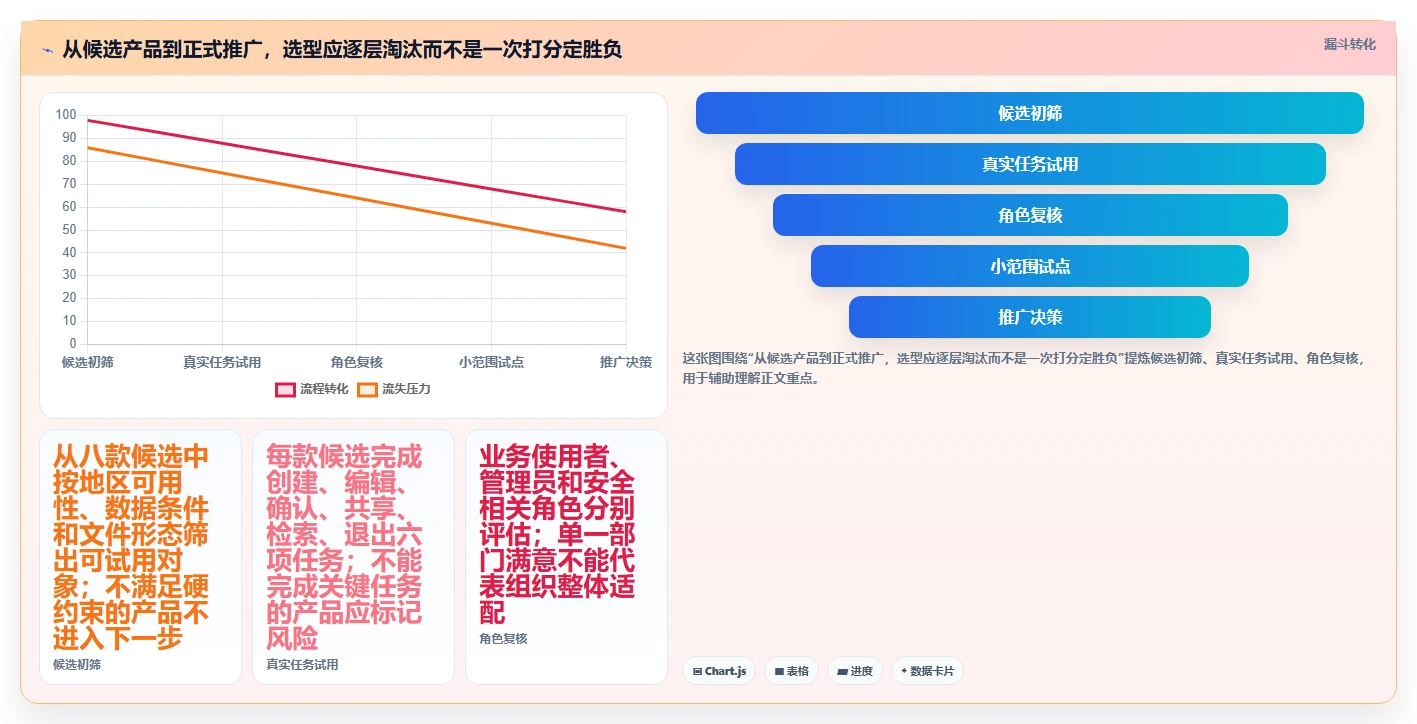This screenshot has width=1417, height=724.
Task: Click the 100 y-axis value
Action: coord(66,115)
